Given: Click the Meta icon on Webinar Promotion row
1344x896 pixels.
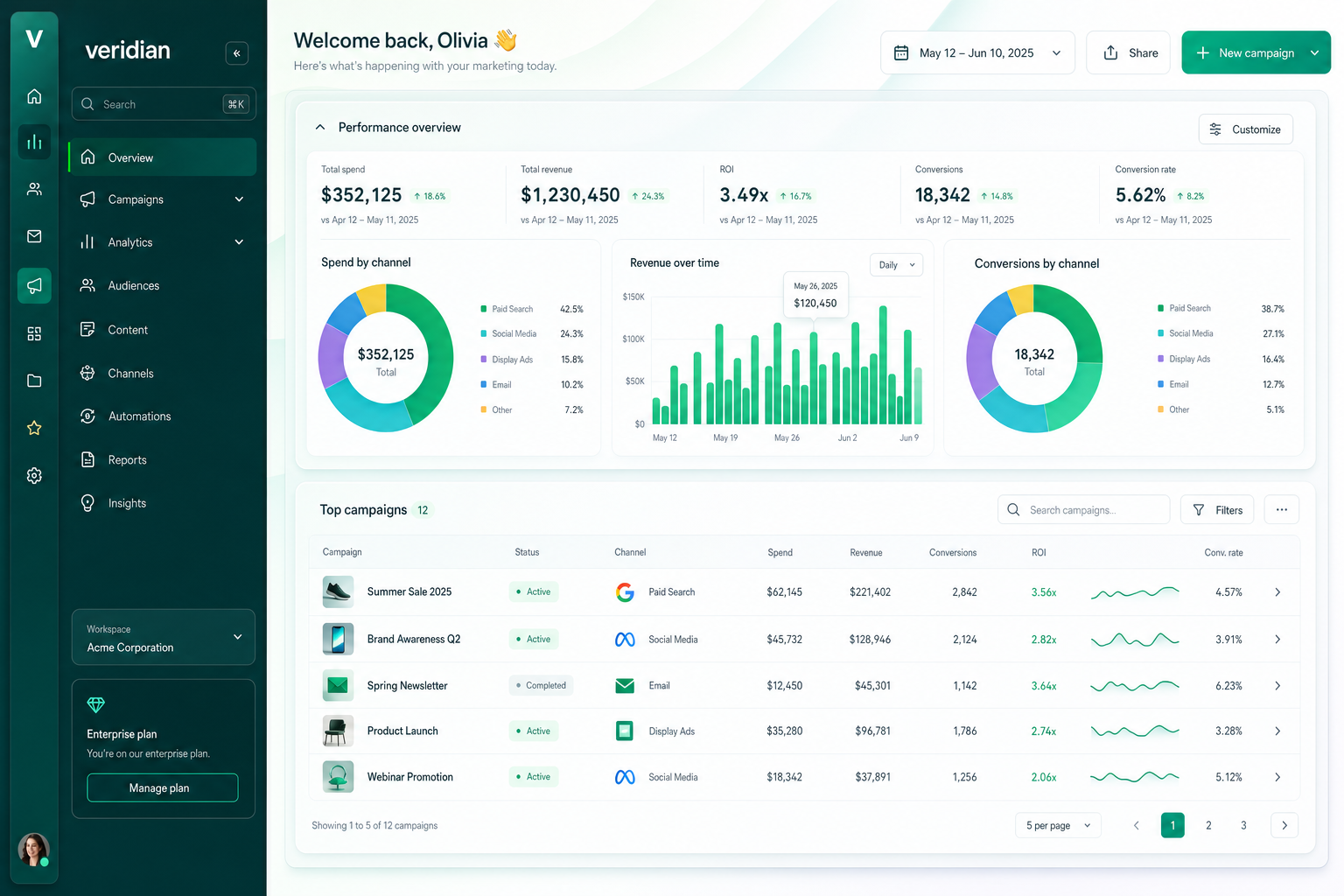Looking at the screenshot, I should point(625,777).
